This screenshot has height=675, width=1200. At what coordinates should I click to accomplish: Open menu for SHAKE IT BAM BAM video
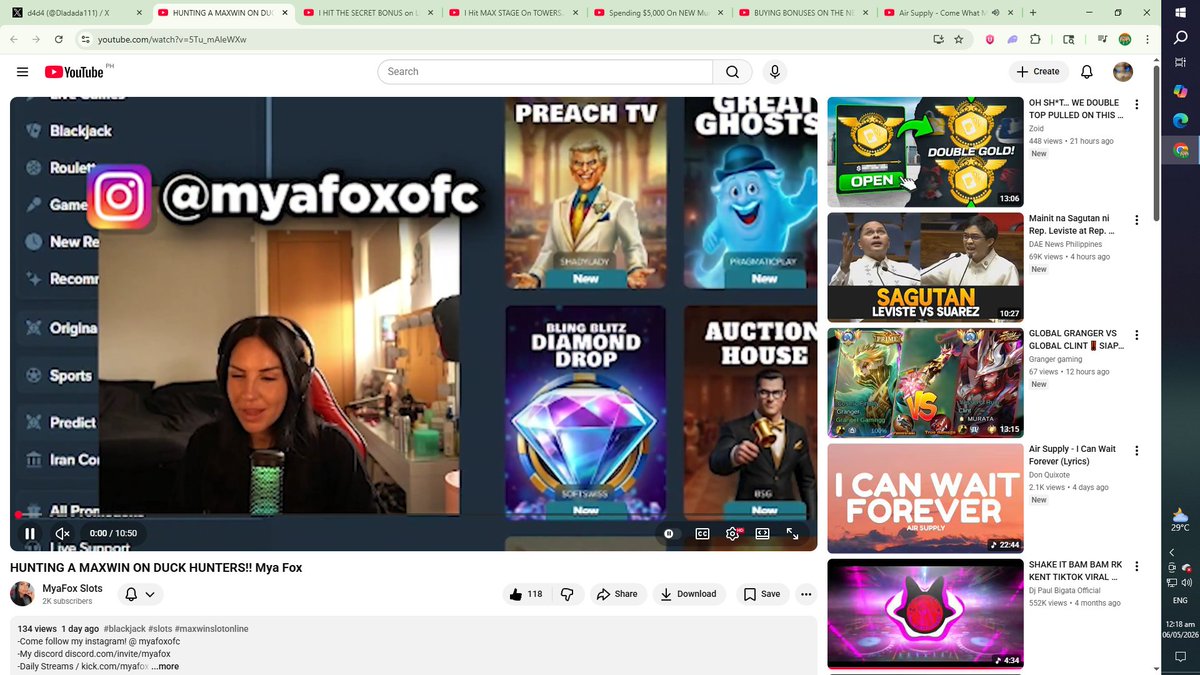click(1136, 566)
